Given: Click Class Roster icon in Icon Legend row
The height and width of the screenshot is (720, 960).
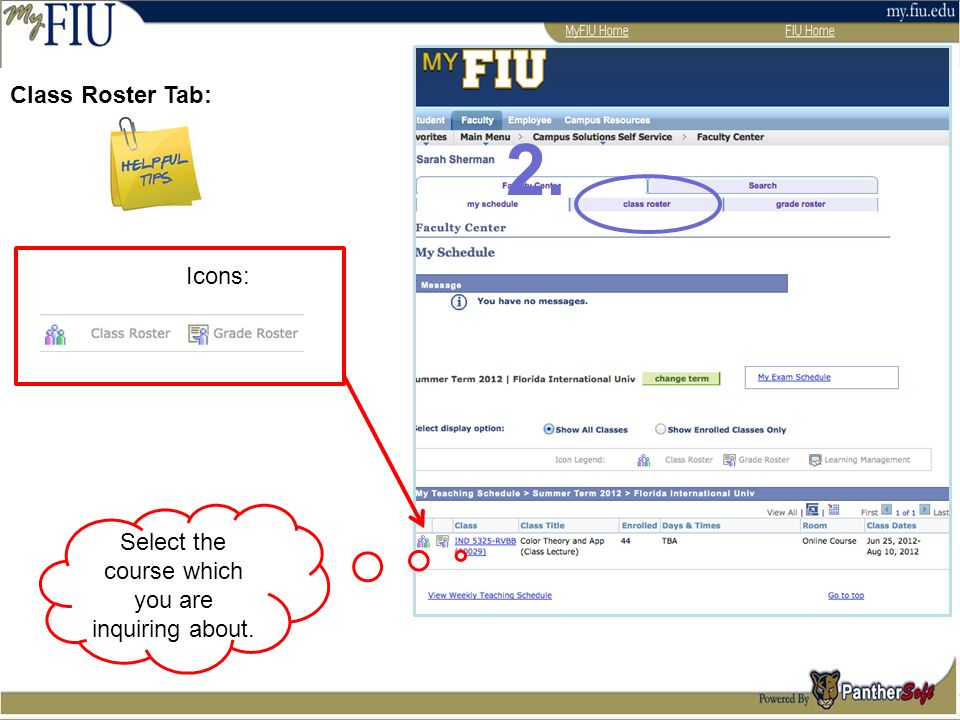Looking at the screenshot, I should coord(643,460).
